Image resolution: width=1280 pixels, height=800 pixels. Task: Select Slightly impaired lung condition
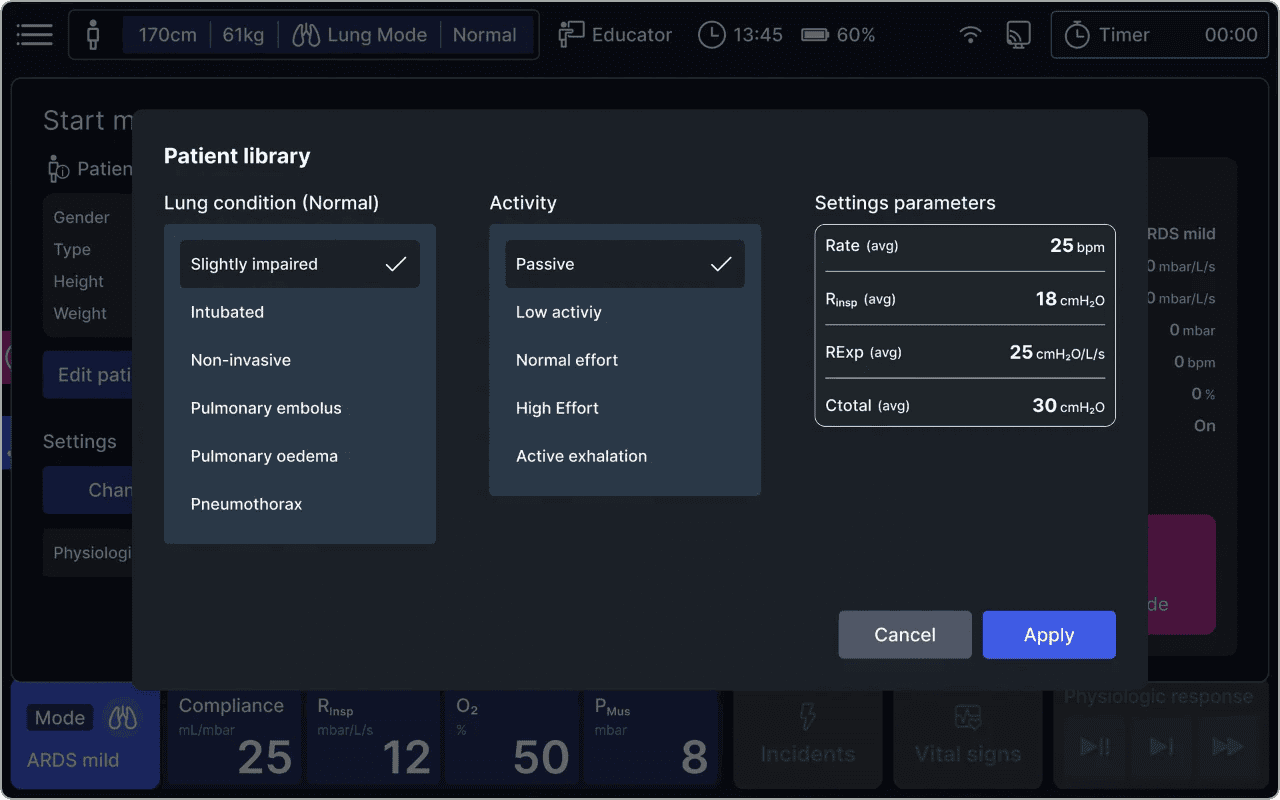pyautogui.click(x=299, y=264)
